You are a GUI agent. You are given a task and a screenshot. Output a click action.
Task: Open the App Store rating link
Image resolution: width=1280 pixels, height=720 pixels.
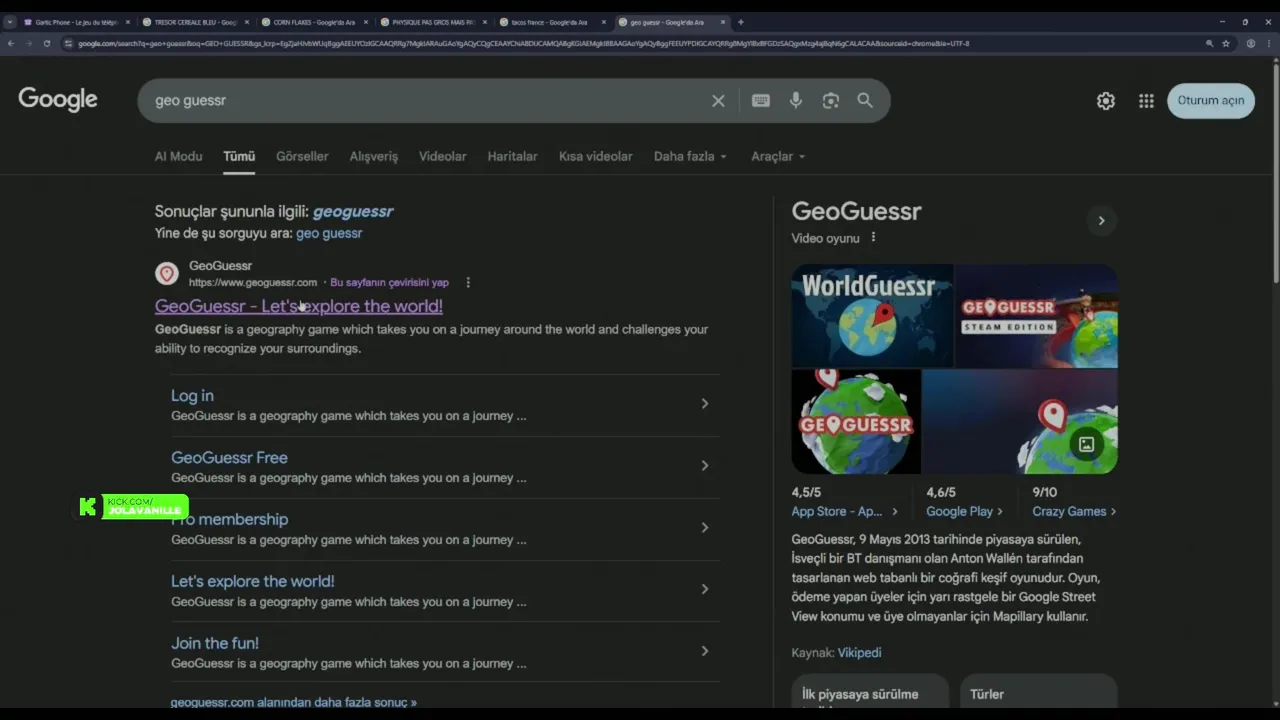[x=844, y=511]
